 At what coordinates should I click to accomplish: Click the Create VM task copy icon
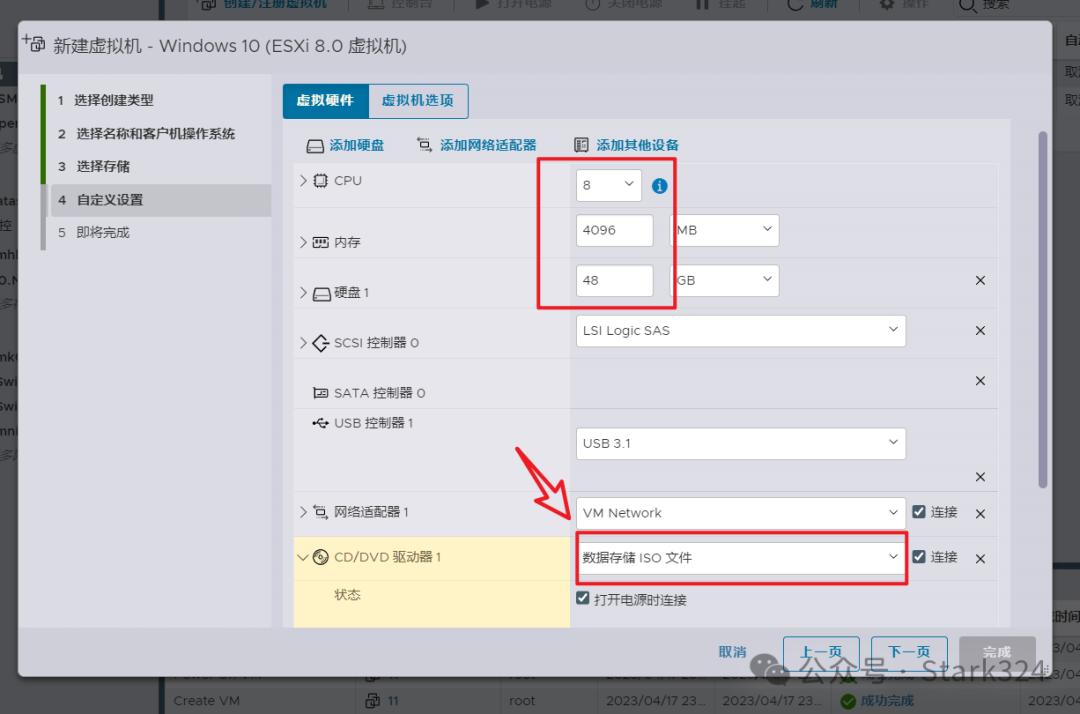[x=373, y=701]
